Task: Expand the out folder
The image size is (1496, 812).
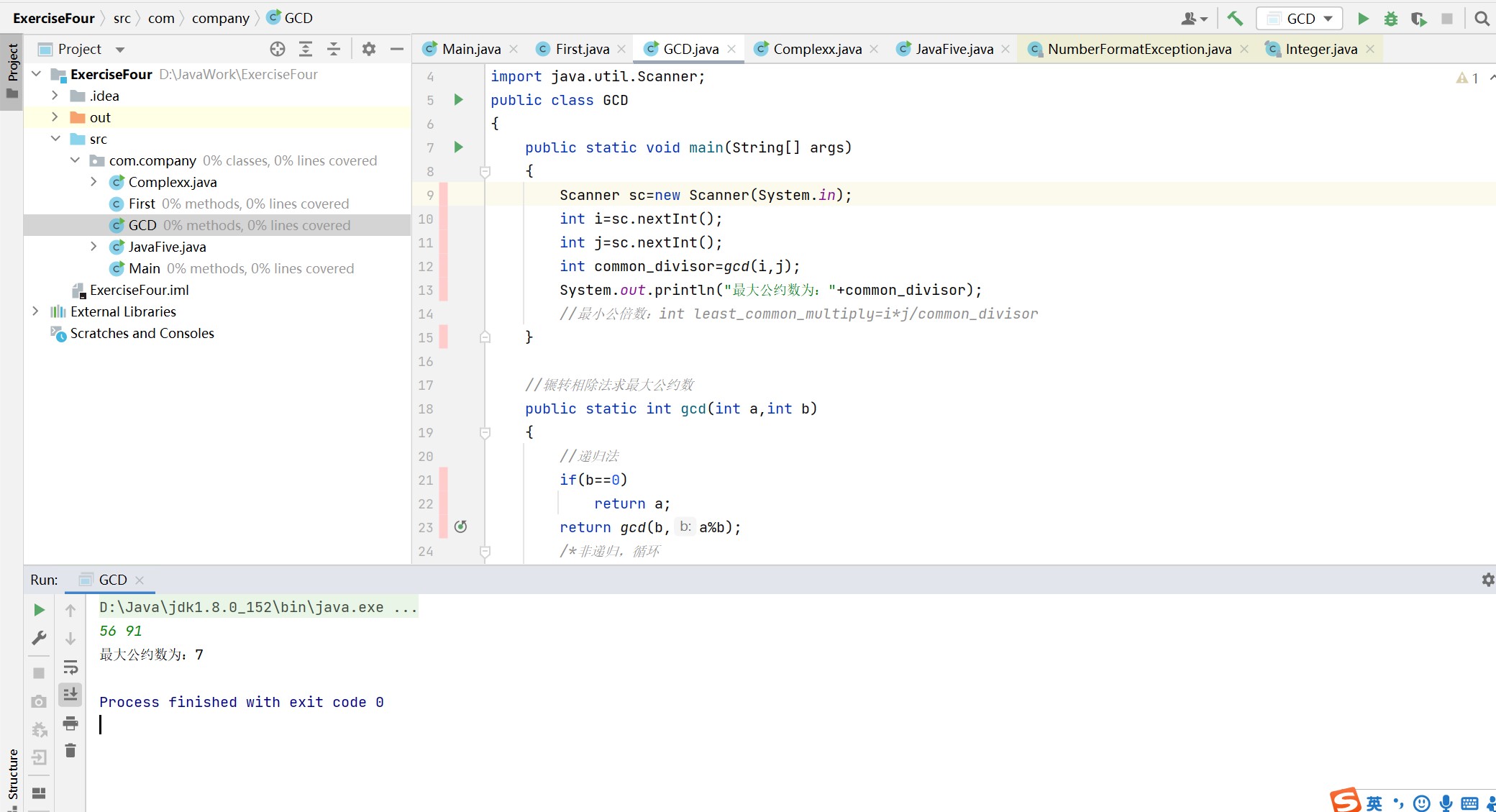Action: click(x=55, y=117)
